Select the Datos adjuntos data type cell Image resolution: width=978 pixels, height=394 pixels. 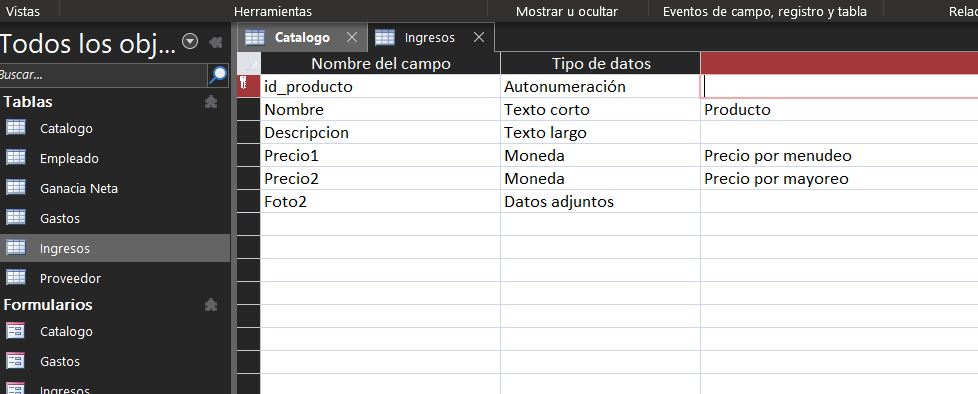600,201
